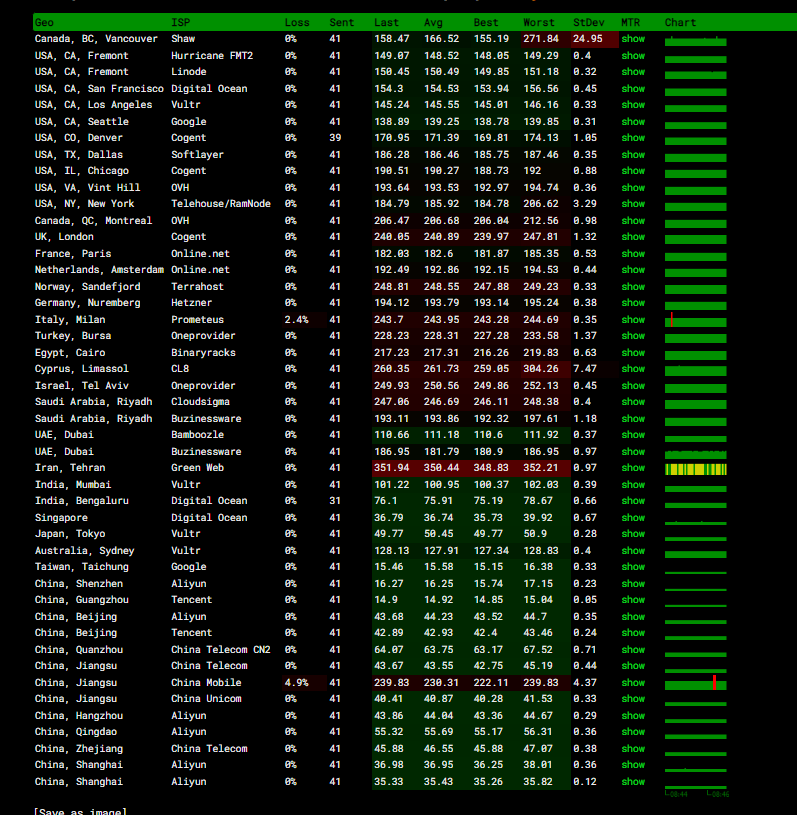Click show for Cyprus, Limassol CL8
This screenshot has width=797, height=815.
click(x=633, y=369)
